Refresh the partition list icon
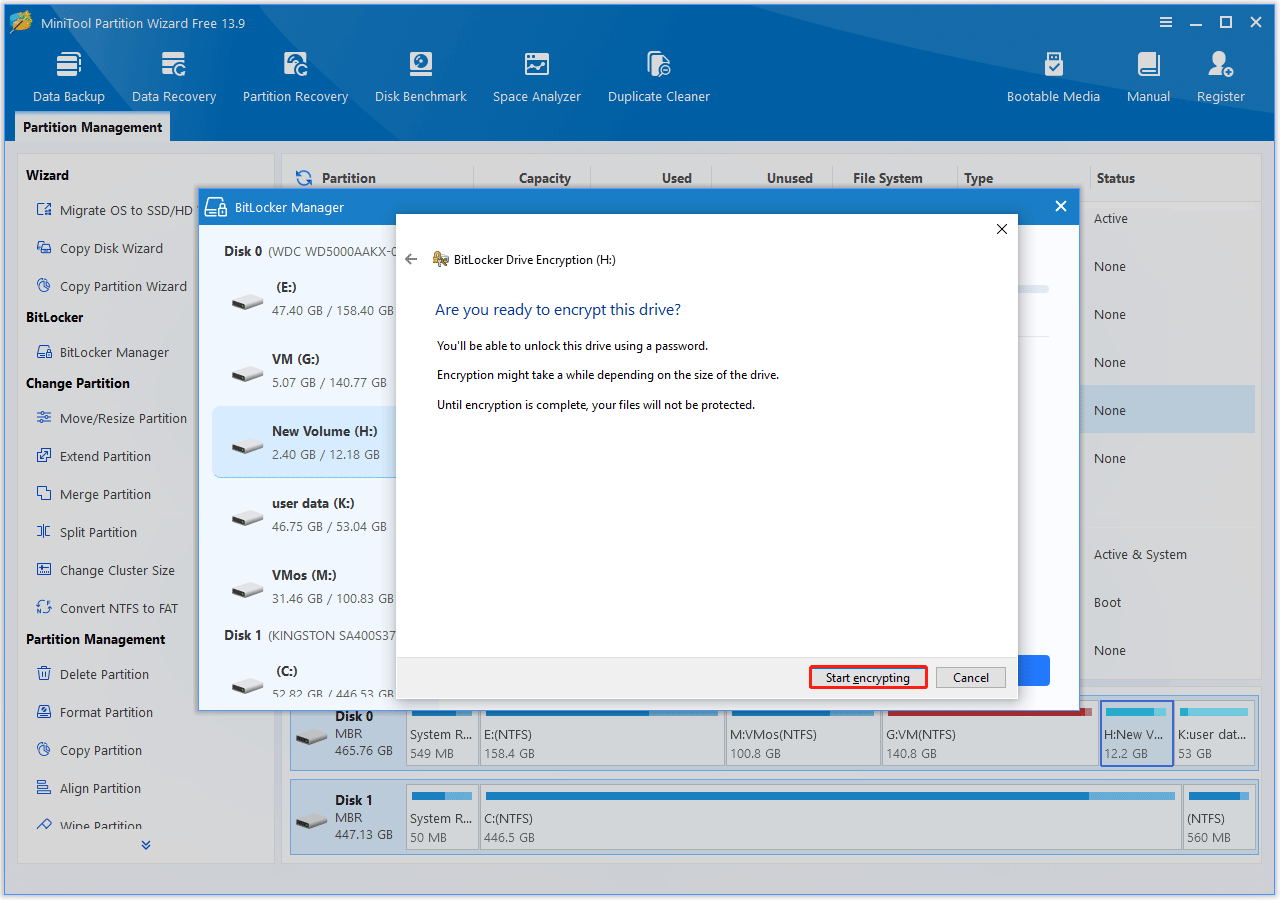This screenshot has height=900, width=1280. tap(304, 178)
